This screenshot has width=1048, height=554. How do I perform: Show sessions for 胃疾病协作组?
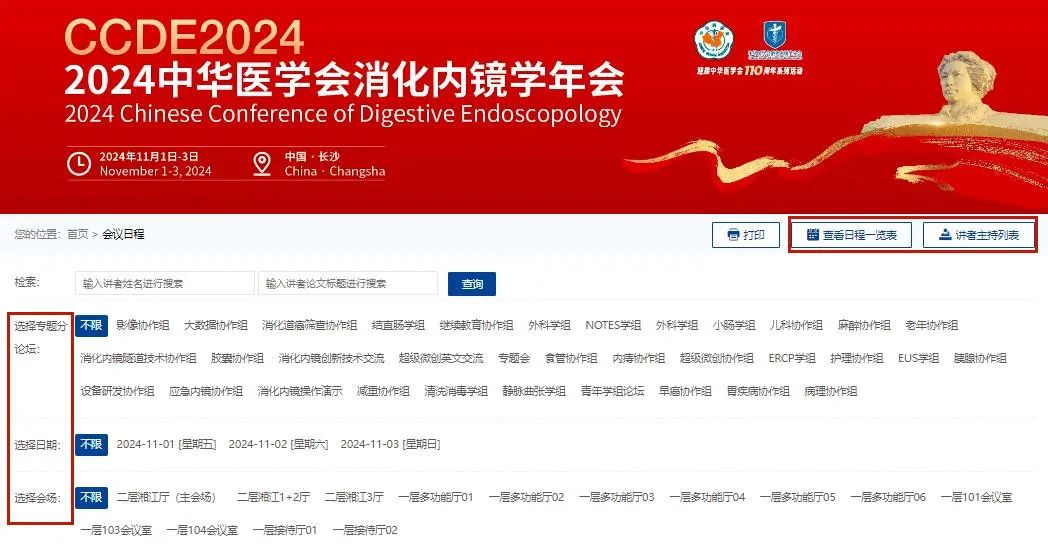758,391
